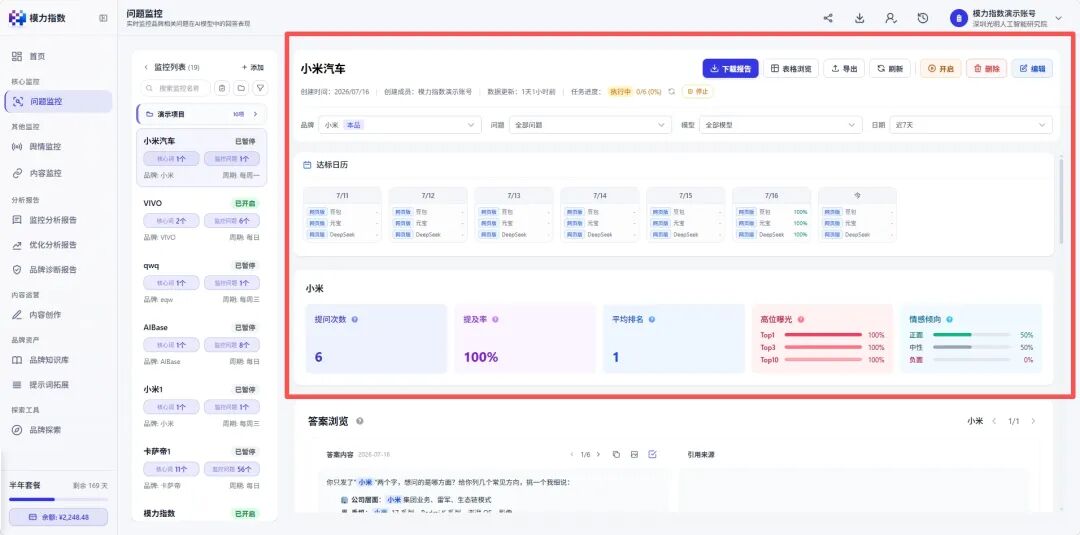Select the AIBase monitor card

pyautogui.click(x=201, y=344)
